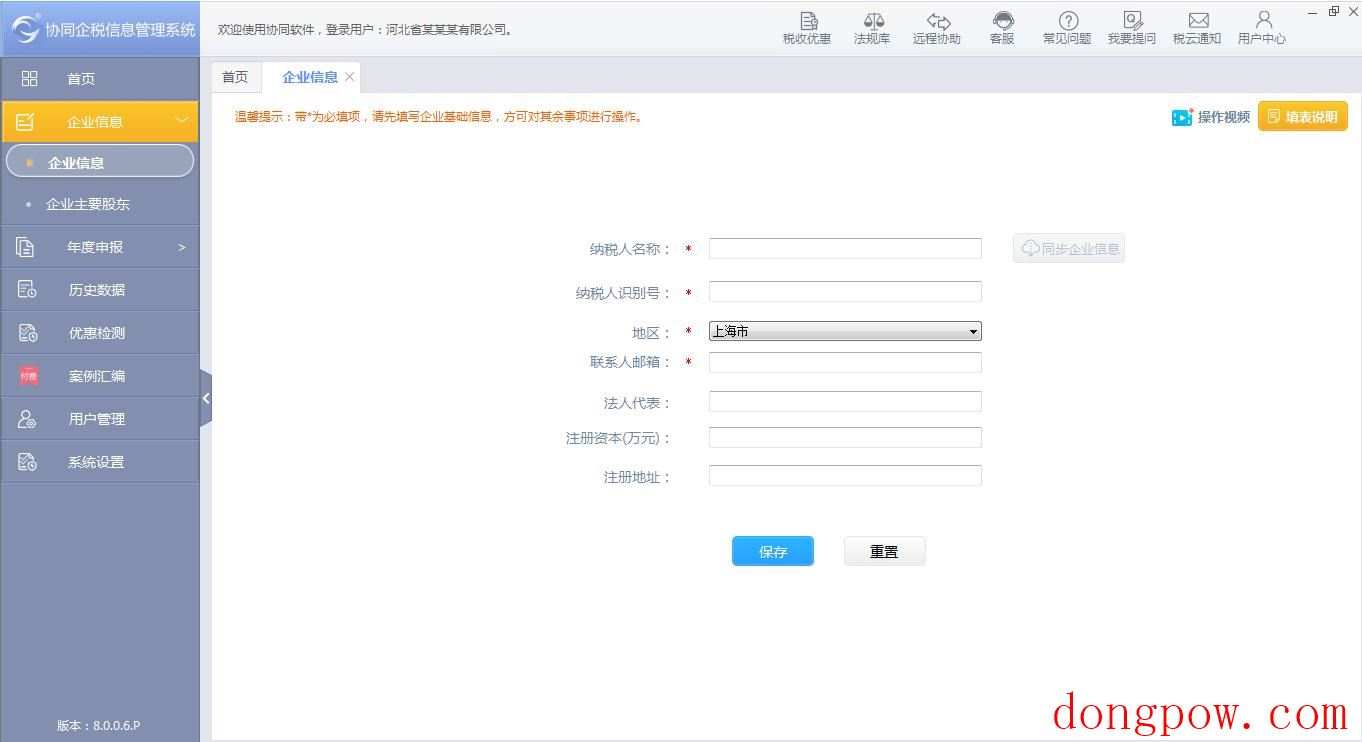Click the 首页 sidebar grid icon
The height and width of the screenshot is (742, 1362).
(x=29, y=78)
